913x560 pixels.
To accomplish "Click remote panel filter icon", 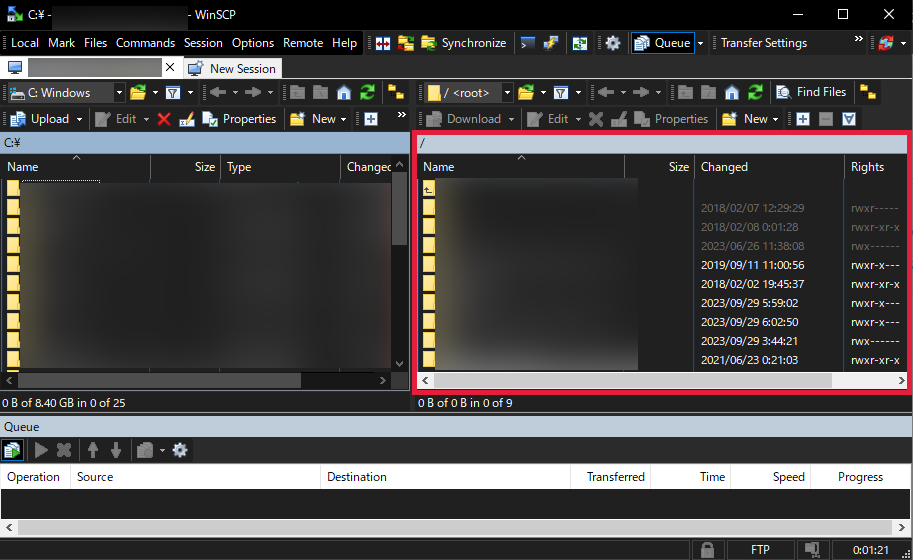I will [x=561, y=93].
